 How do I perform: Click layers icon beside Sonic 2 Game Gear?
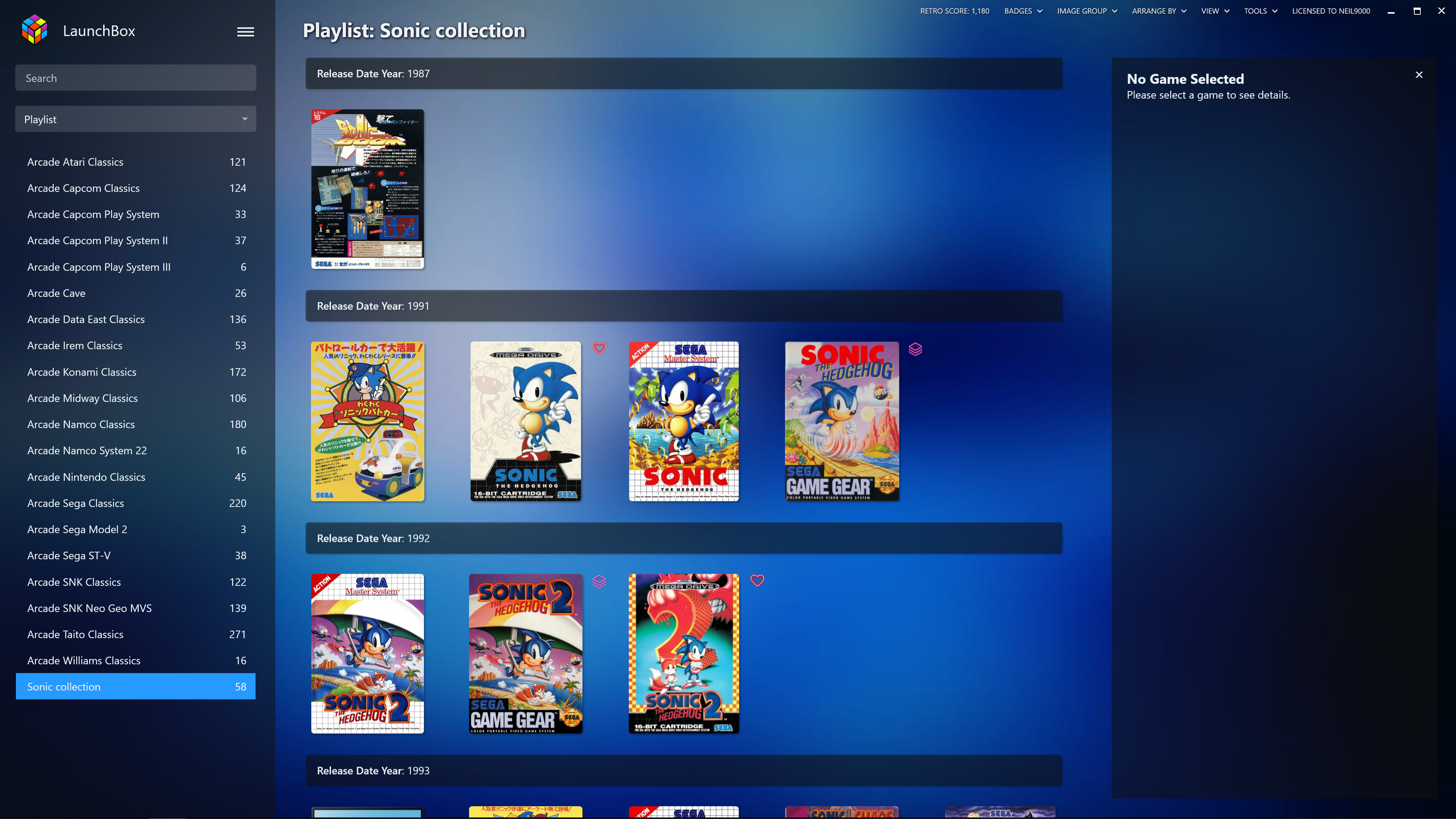pos(599,581)
